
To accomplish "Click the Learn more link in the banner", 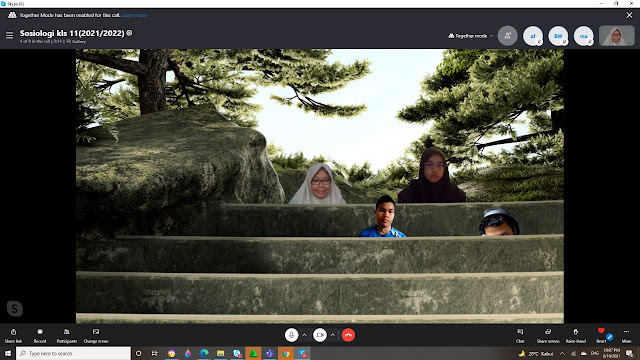I will 134,15.
